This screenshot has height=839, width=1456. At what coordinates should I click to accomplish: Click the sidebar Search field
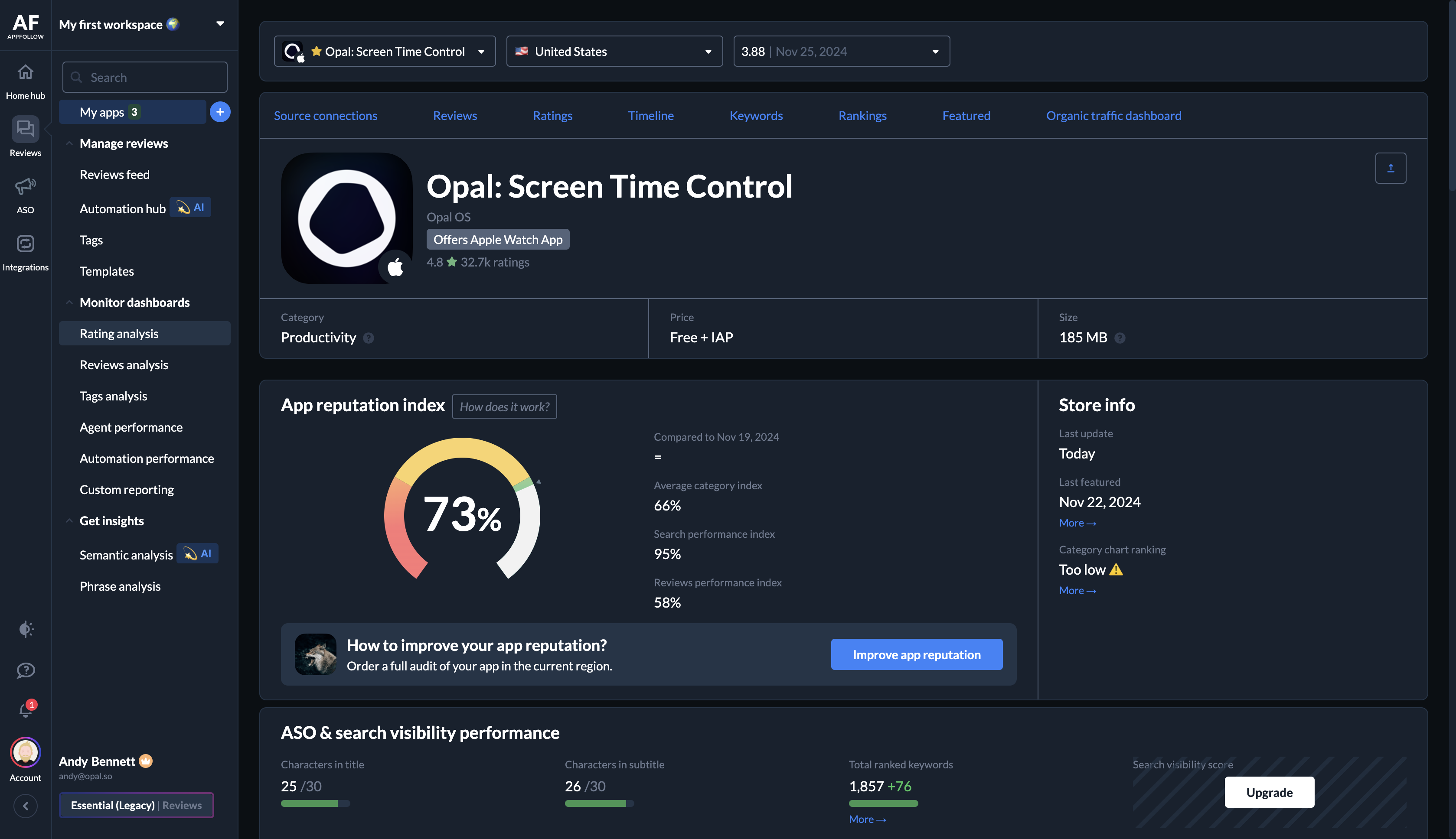coord(145,77)
